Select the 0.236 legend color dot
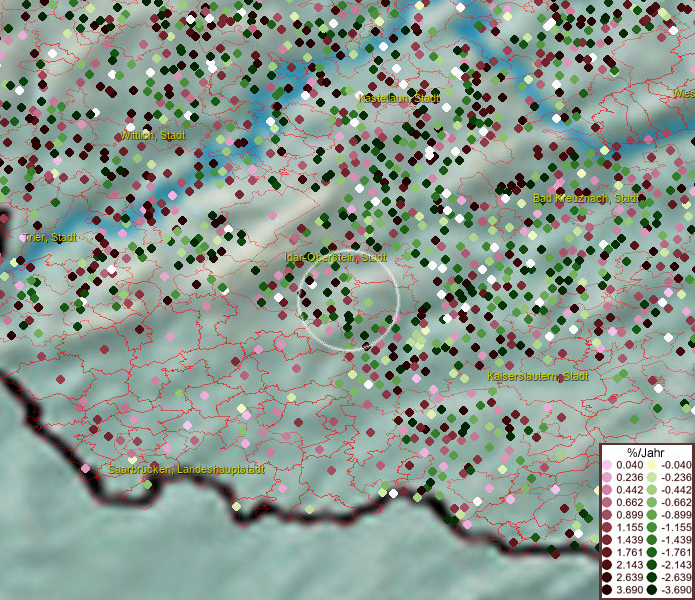Screen dimensions: 695x600 [607, 477]
